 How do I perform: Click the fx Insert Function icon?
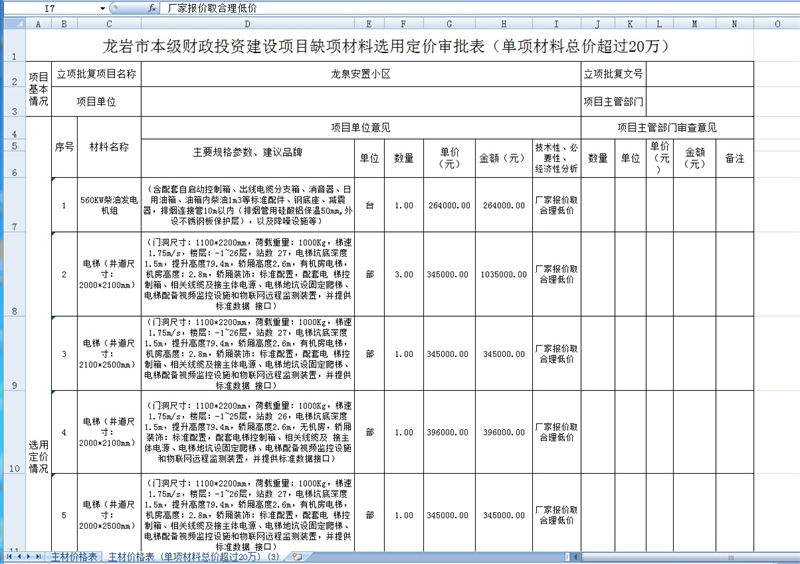pyautogui.click(x=151, y=7)
